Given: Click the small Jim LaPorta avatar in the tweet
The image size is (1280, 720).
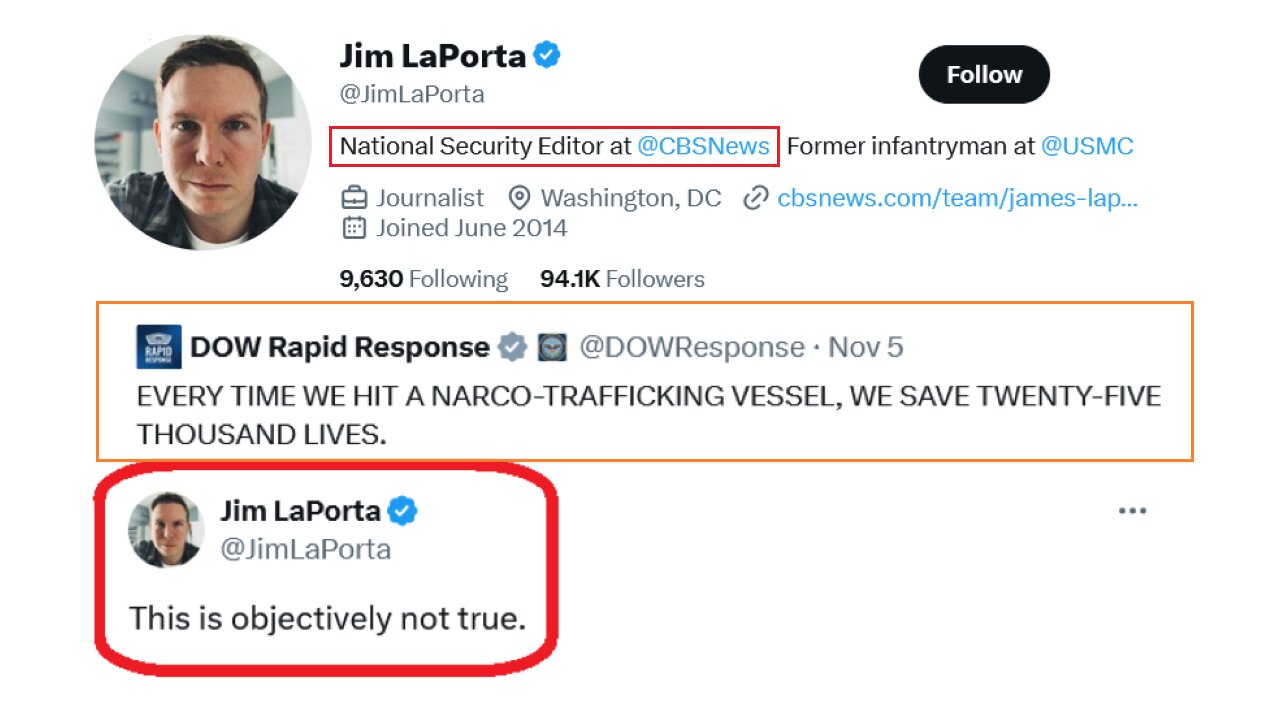Looking at the screenshot, I should [166, 530].
